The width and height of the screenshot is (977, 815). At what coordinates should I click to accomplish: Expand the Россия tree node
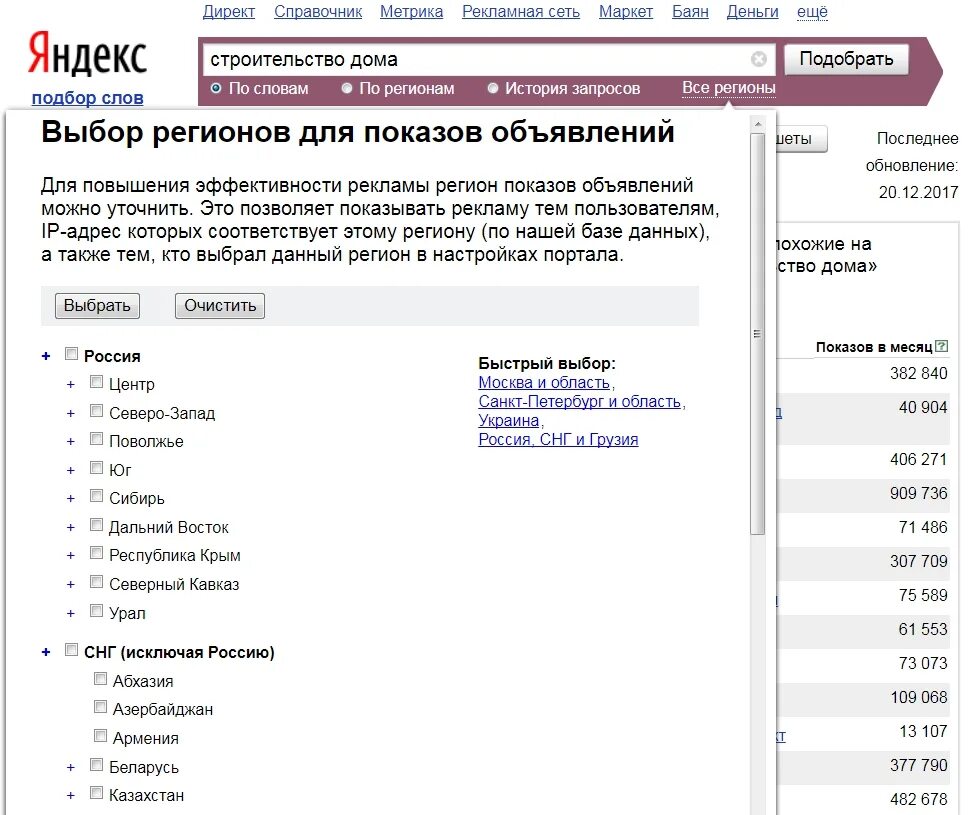pyautogui.click(x=46, y=356)
